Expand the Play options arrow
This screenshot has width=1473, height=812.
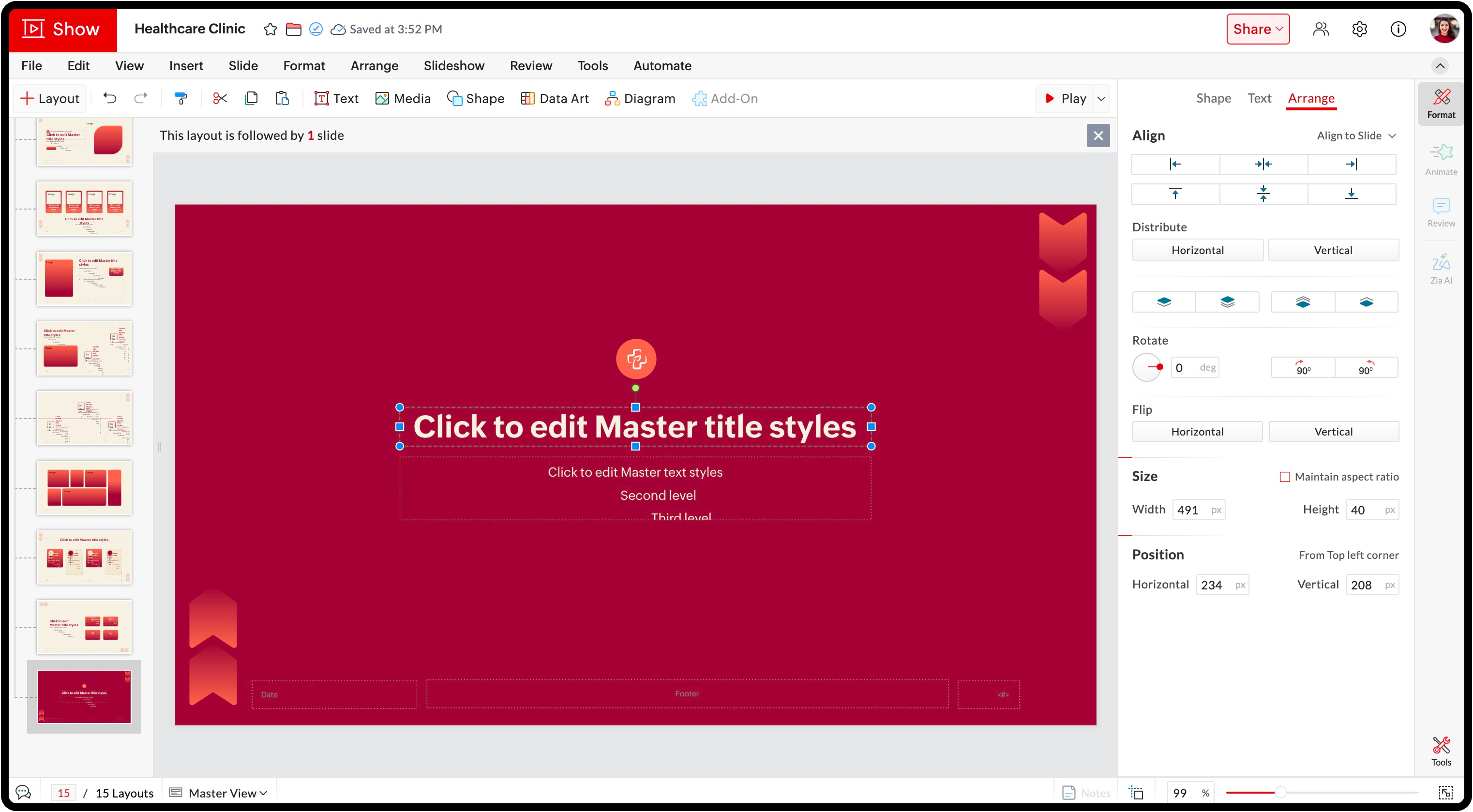coord(1101,98)
